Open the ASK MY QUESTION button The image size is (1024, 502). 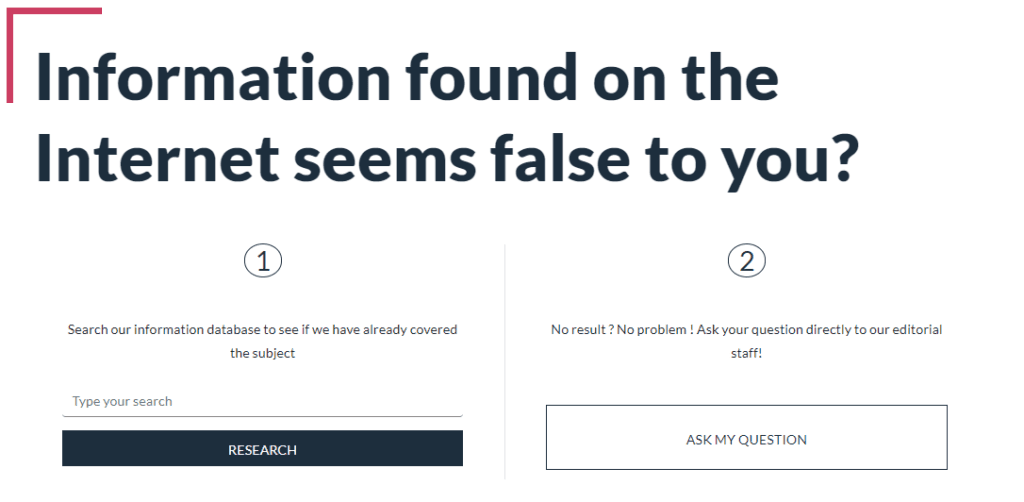(746, 439)
